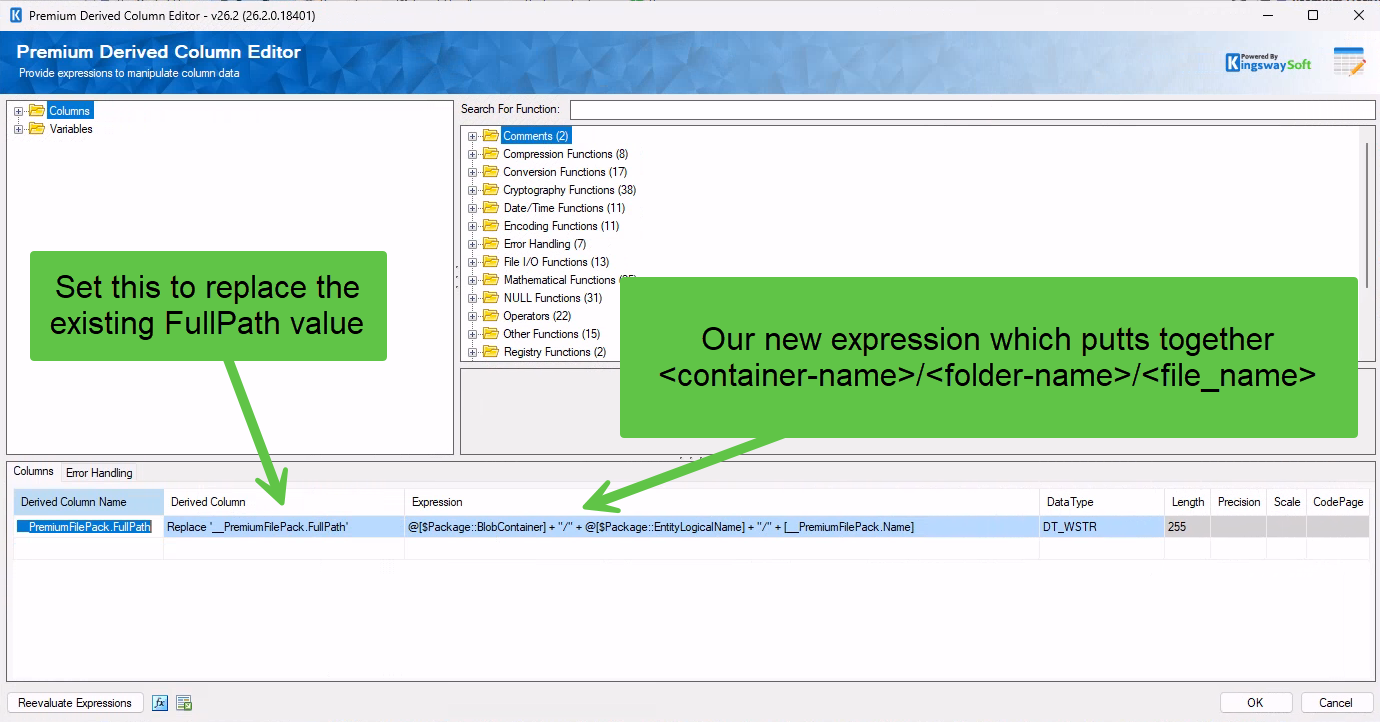
Task: Switch to the Columns tab
Action: (33, 472)
